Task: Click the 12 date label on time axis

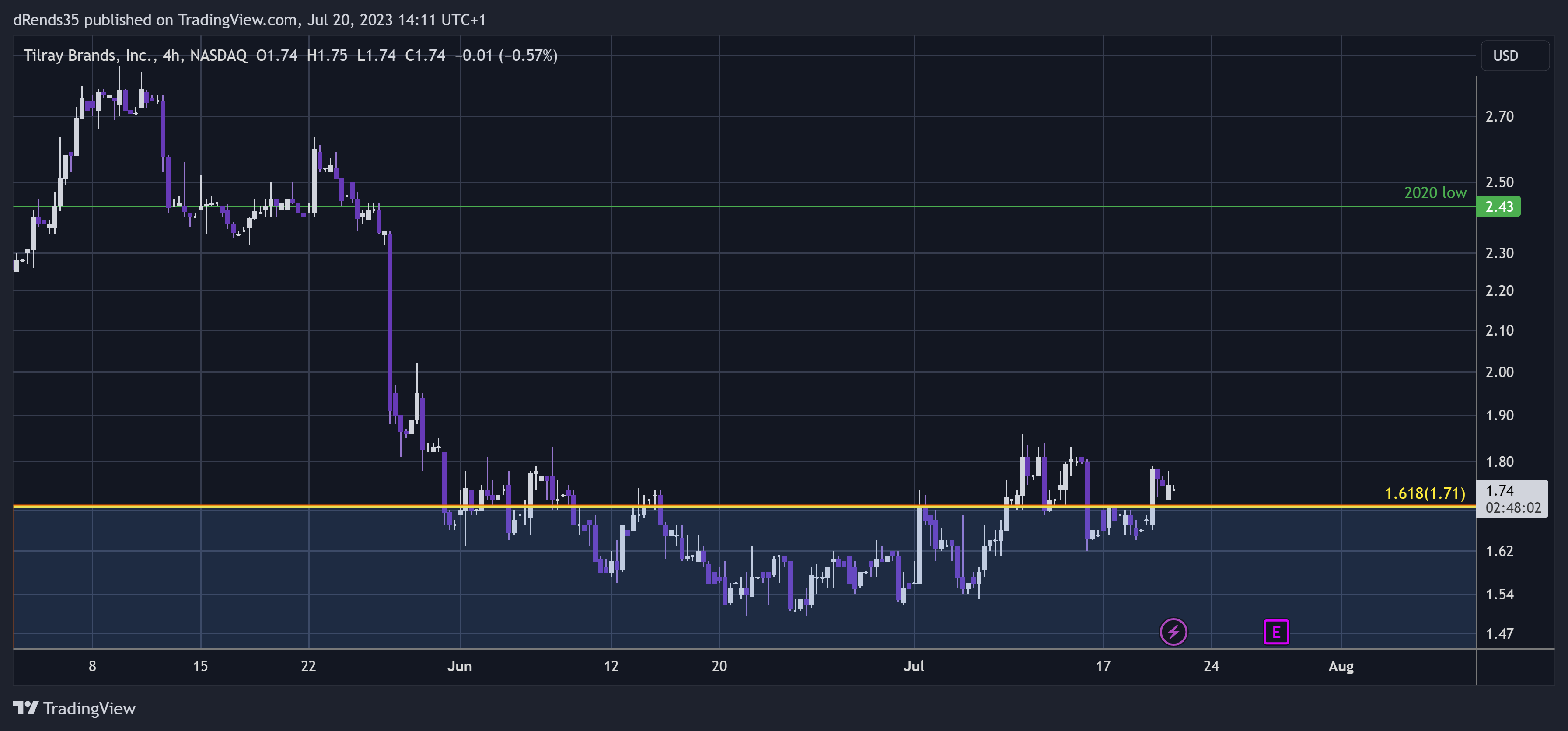Action: pyautogui.click(x=611, y=667)
